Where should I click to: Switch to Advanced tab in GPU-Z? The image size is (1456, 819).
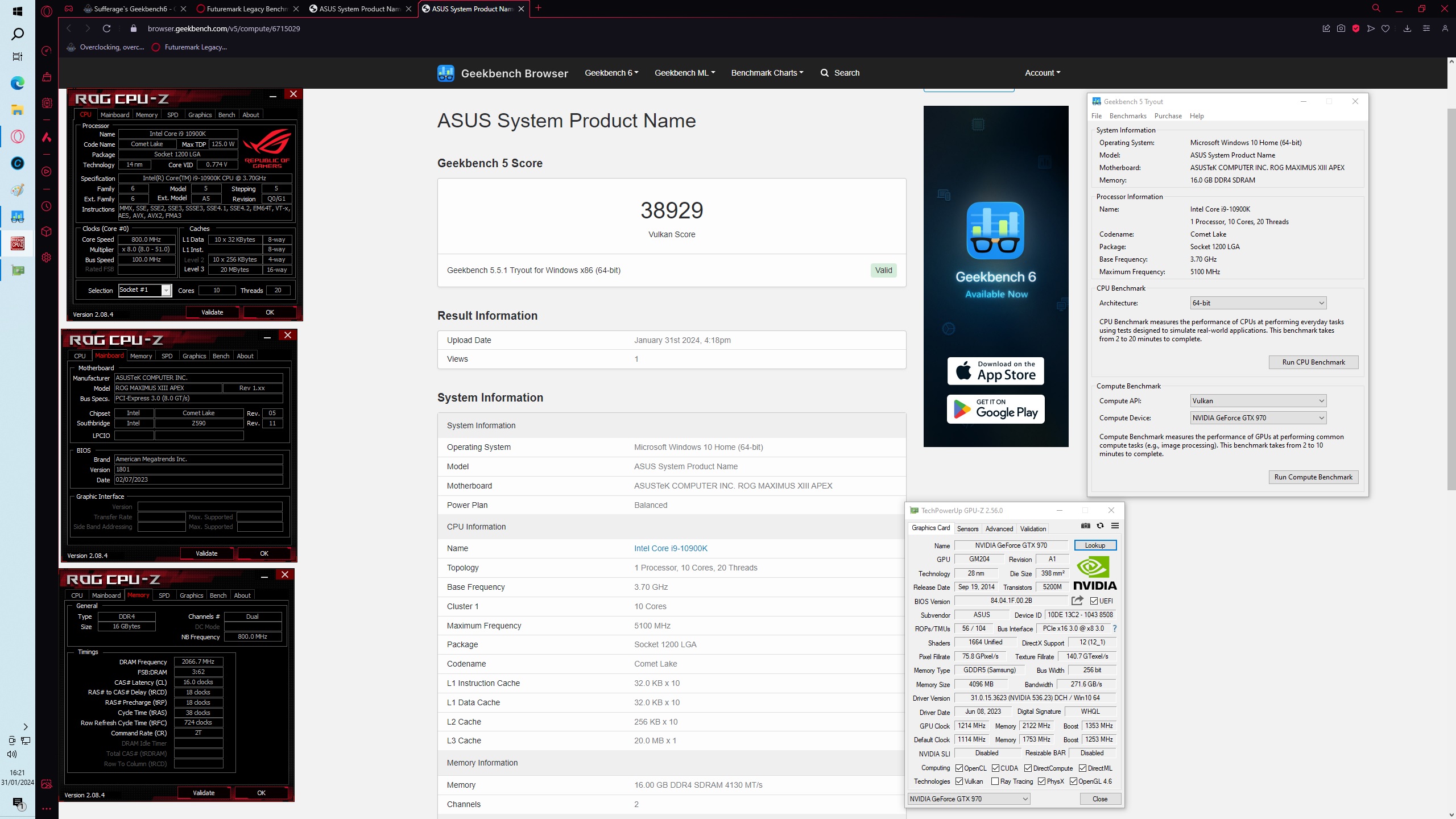coord(999,529)
